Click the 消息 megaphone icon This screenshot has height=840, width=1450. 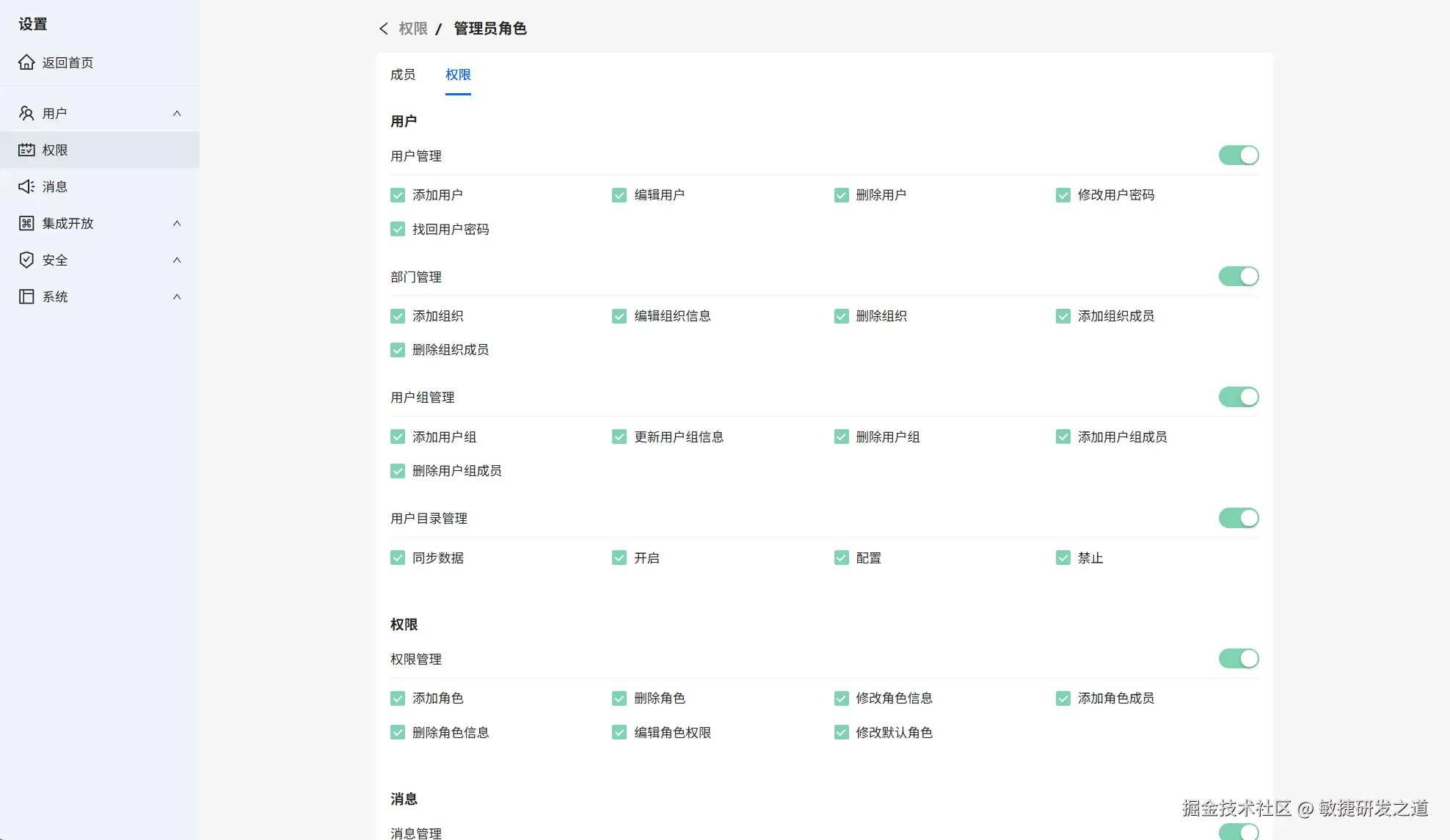point(26,186)
